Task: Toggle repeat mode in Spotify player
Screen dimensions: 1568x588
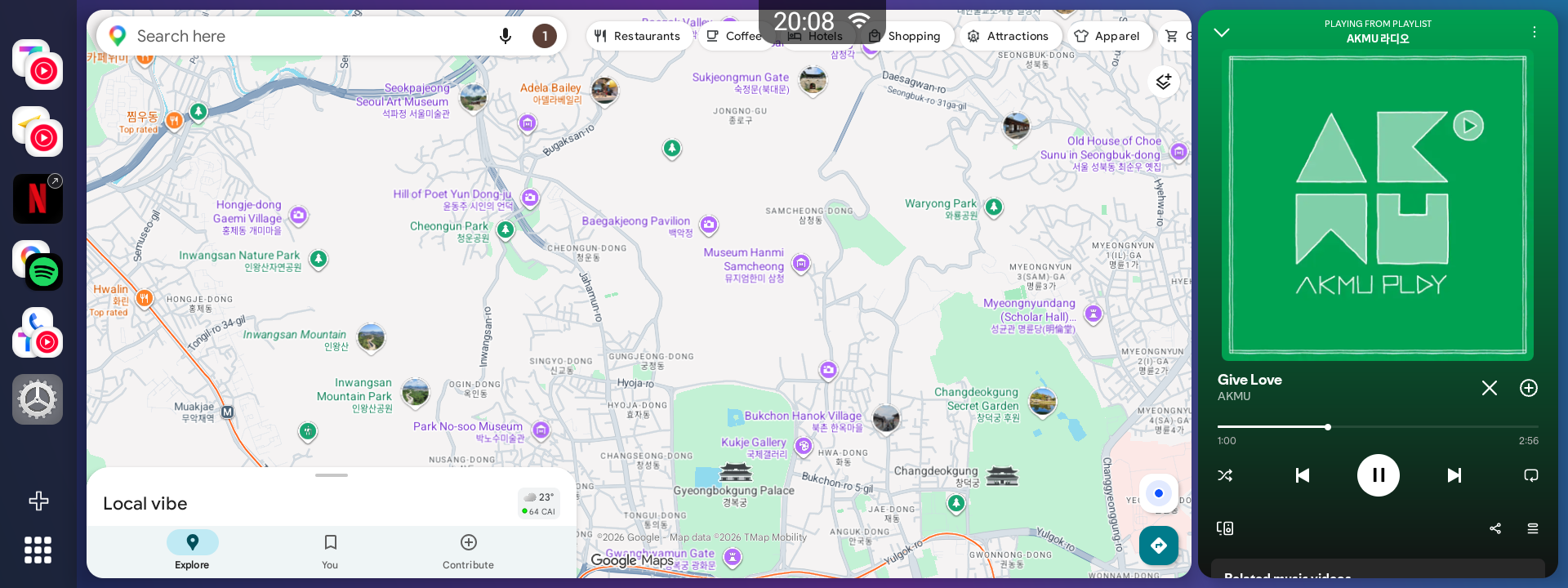Action: [1531, 475]
